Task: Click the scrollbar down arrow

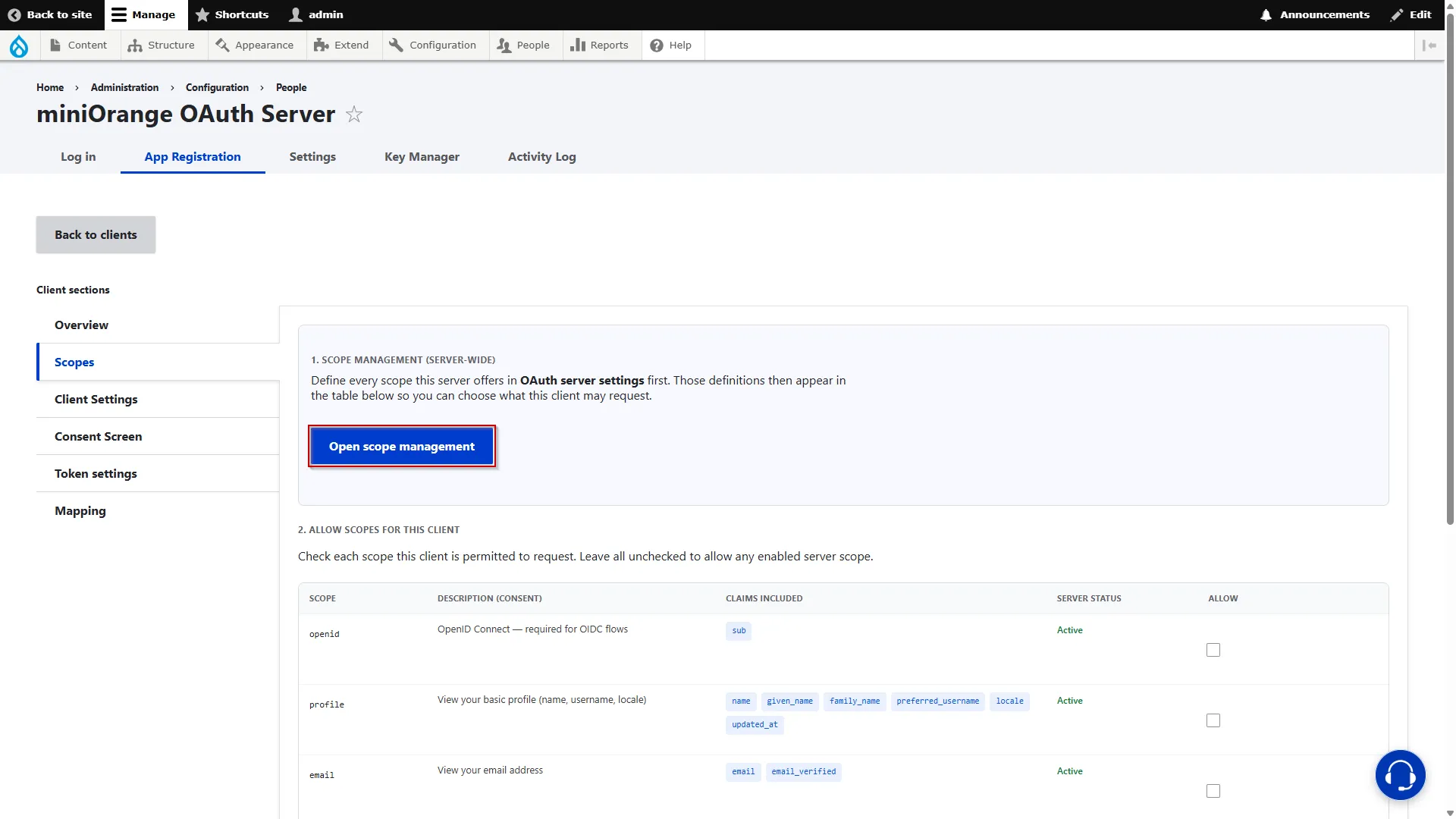Action: [1450, 813]
